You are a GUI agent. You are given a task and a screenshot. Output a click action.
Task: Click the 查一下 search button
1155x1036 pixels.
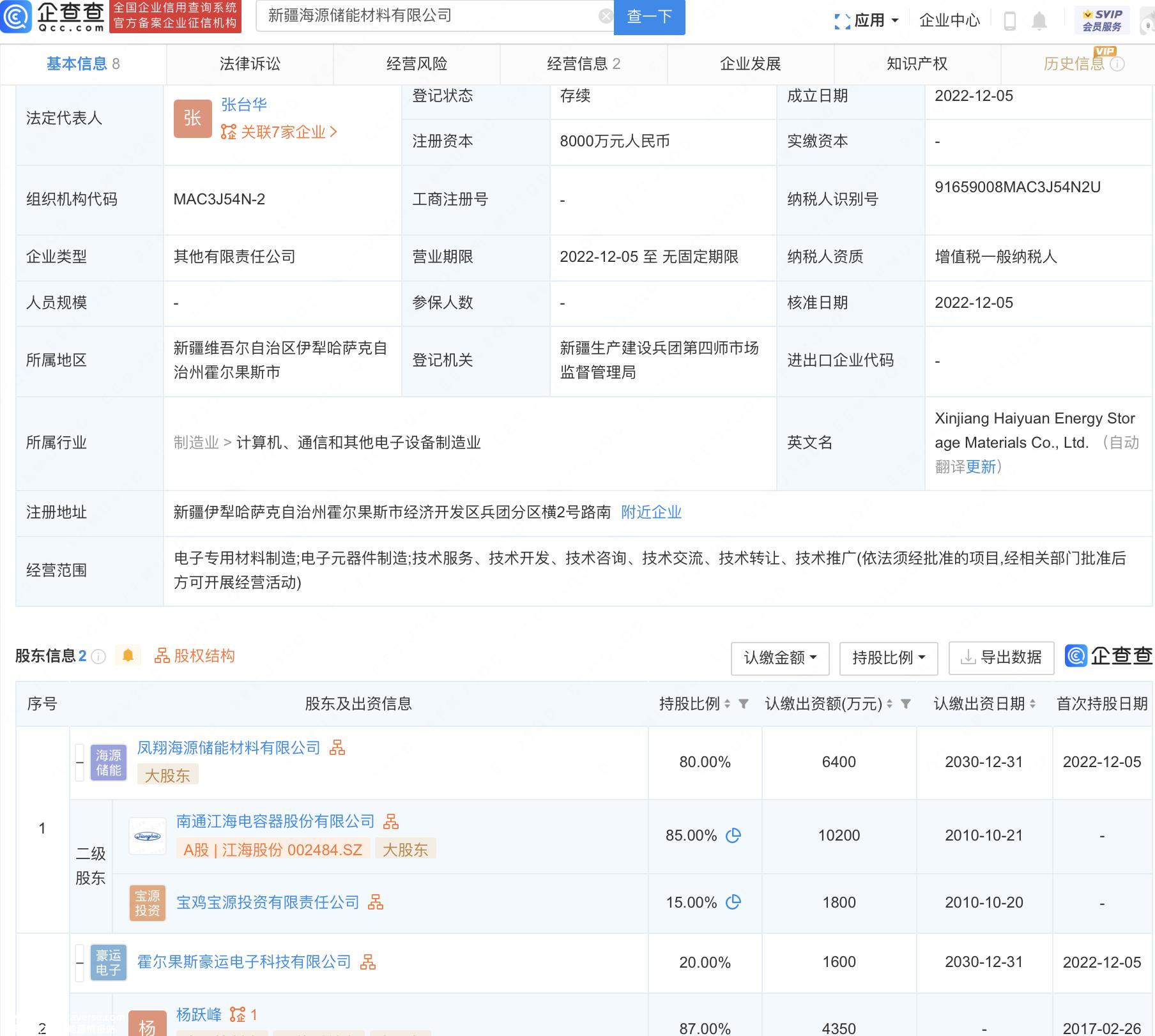(649, 17)
